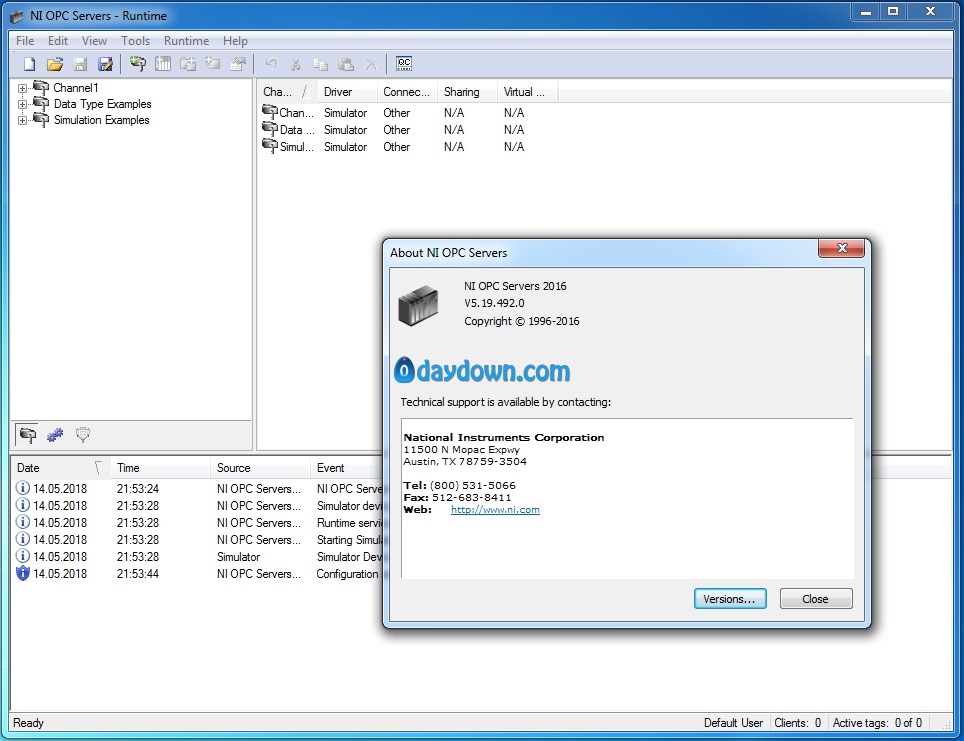The image size is (964, 741).
Task: Open the View menu
Action: click(x=94, y=41)
